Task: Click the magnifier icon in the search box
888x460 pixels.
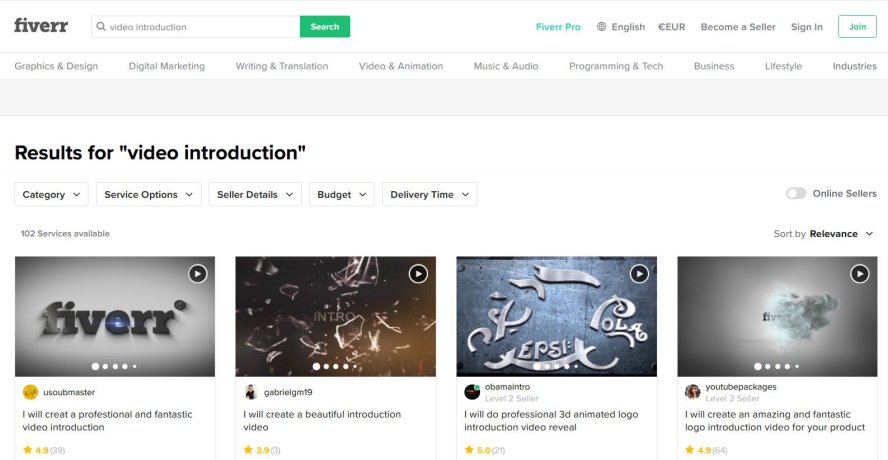Action: tap(101, 27)
